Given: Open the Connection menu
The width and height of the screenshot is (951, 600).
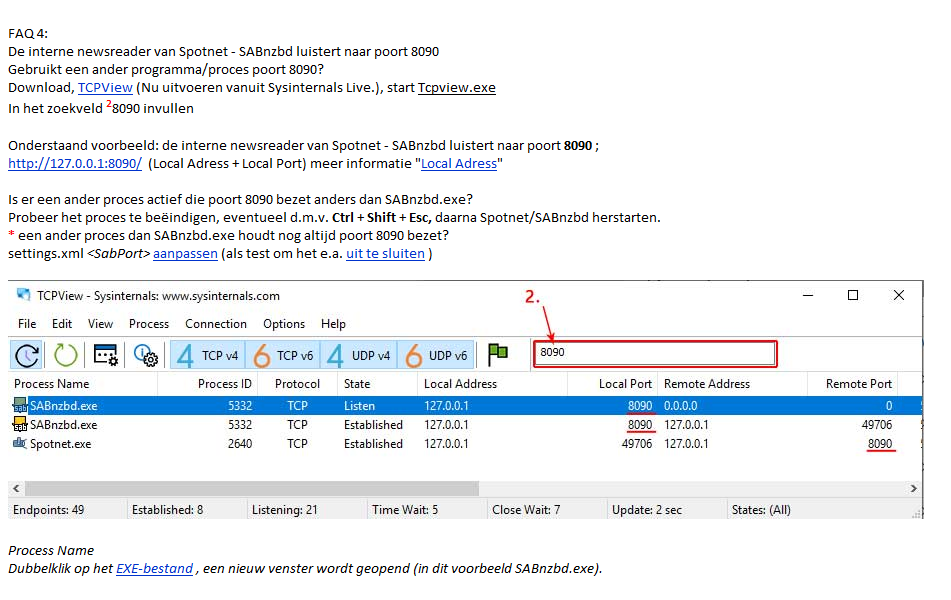Looking at the screenshot, I should pos(216,324).
